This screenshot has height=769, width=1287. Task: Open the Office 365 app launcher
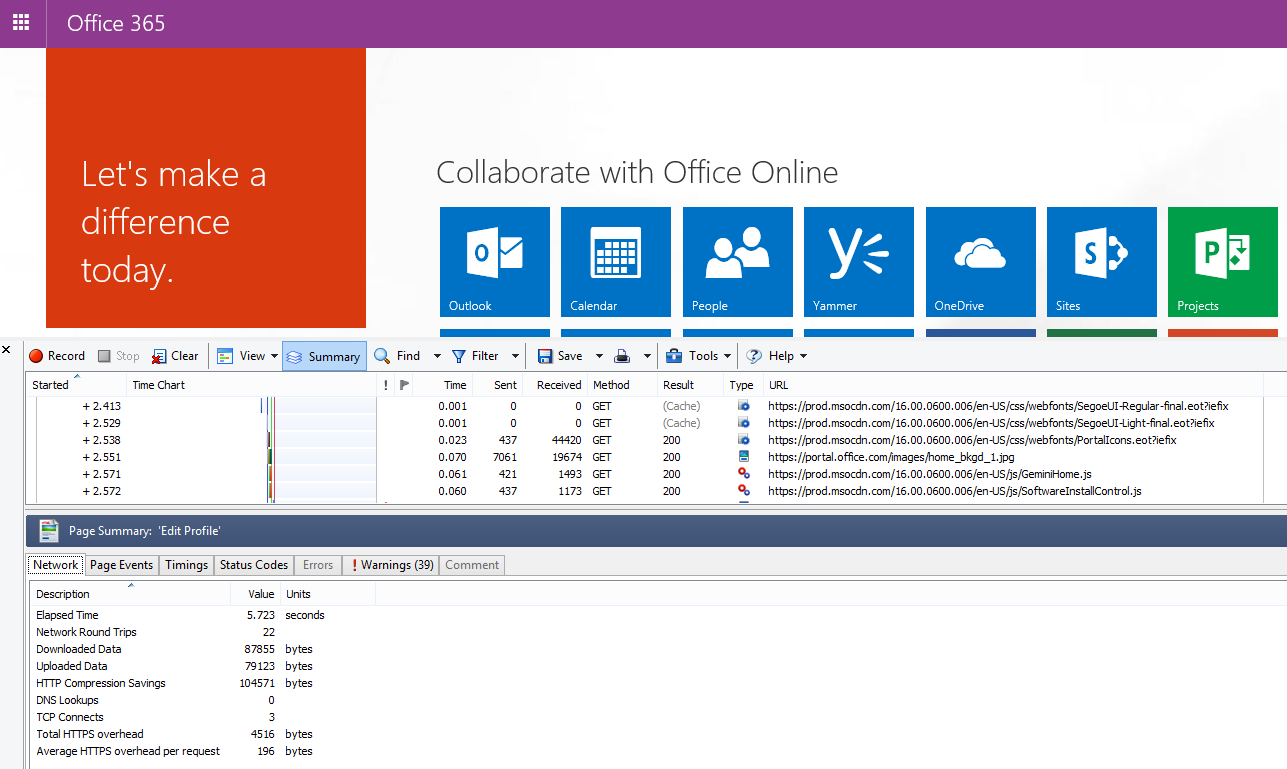point(21,22)
